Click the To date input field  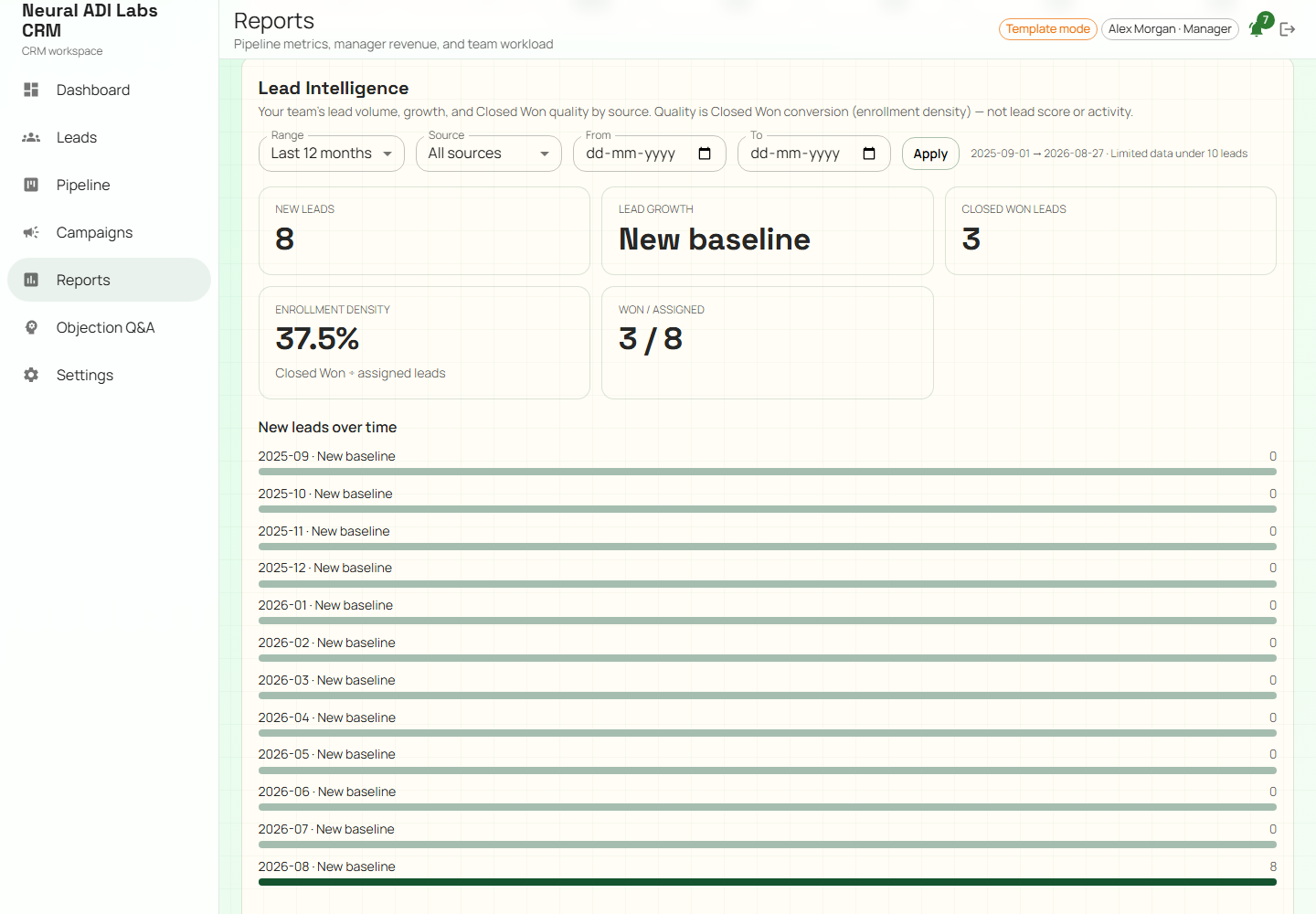coord(814,154)
